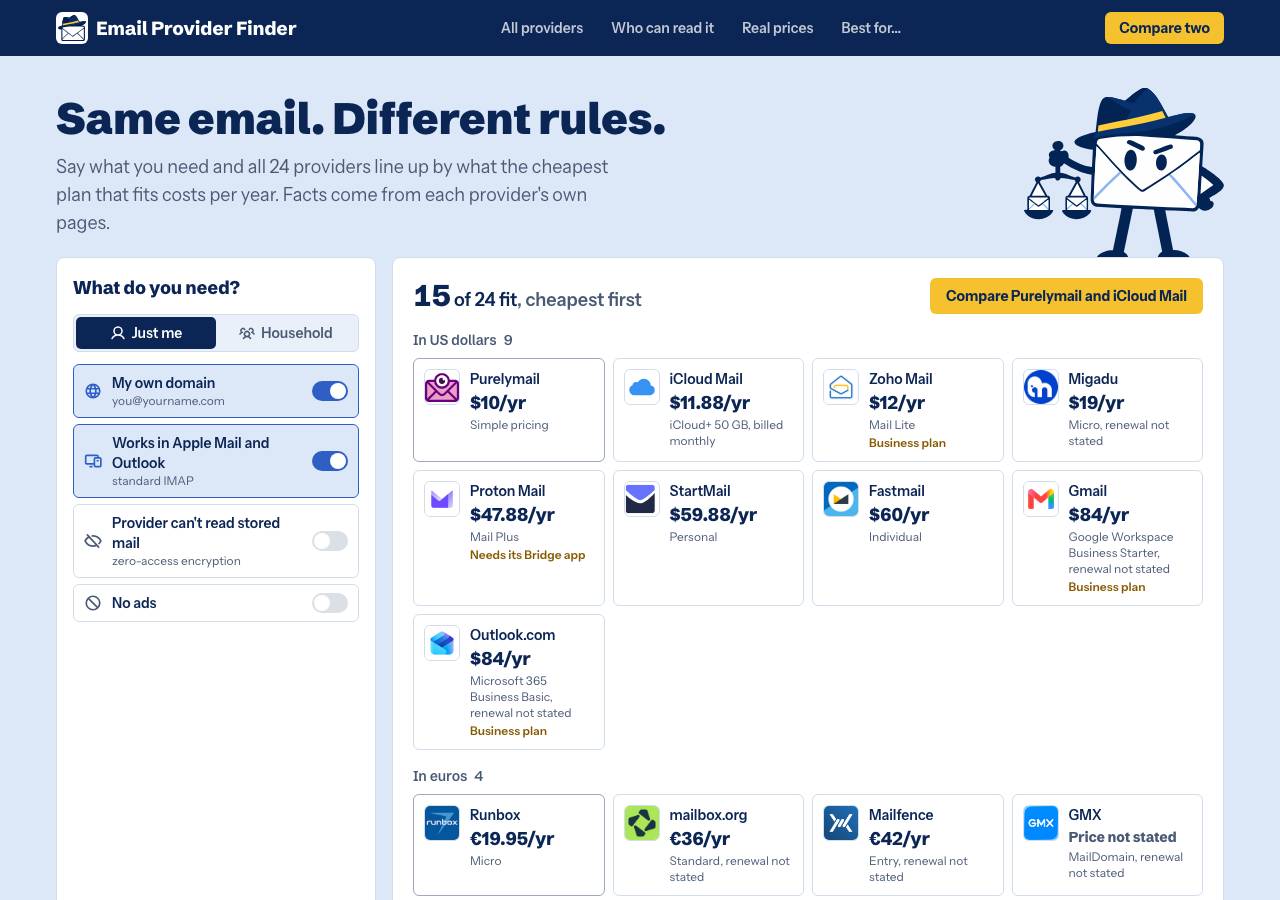This screenshot has height=900, width=1280.
Task: Click the globe icon beside My own domain
Action: (x=93, y=391)
